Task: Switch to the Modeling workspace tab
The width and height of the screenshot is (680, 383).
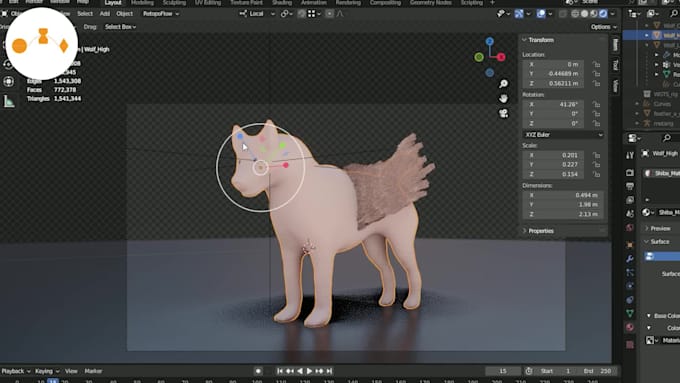Action: pos(142,3)
